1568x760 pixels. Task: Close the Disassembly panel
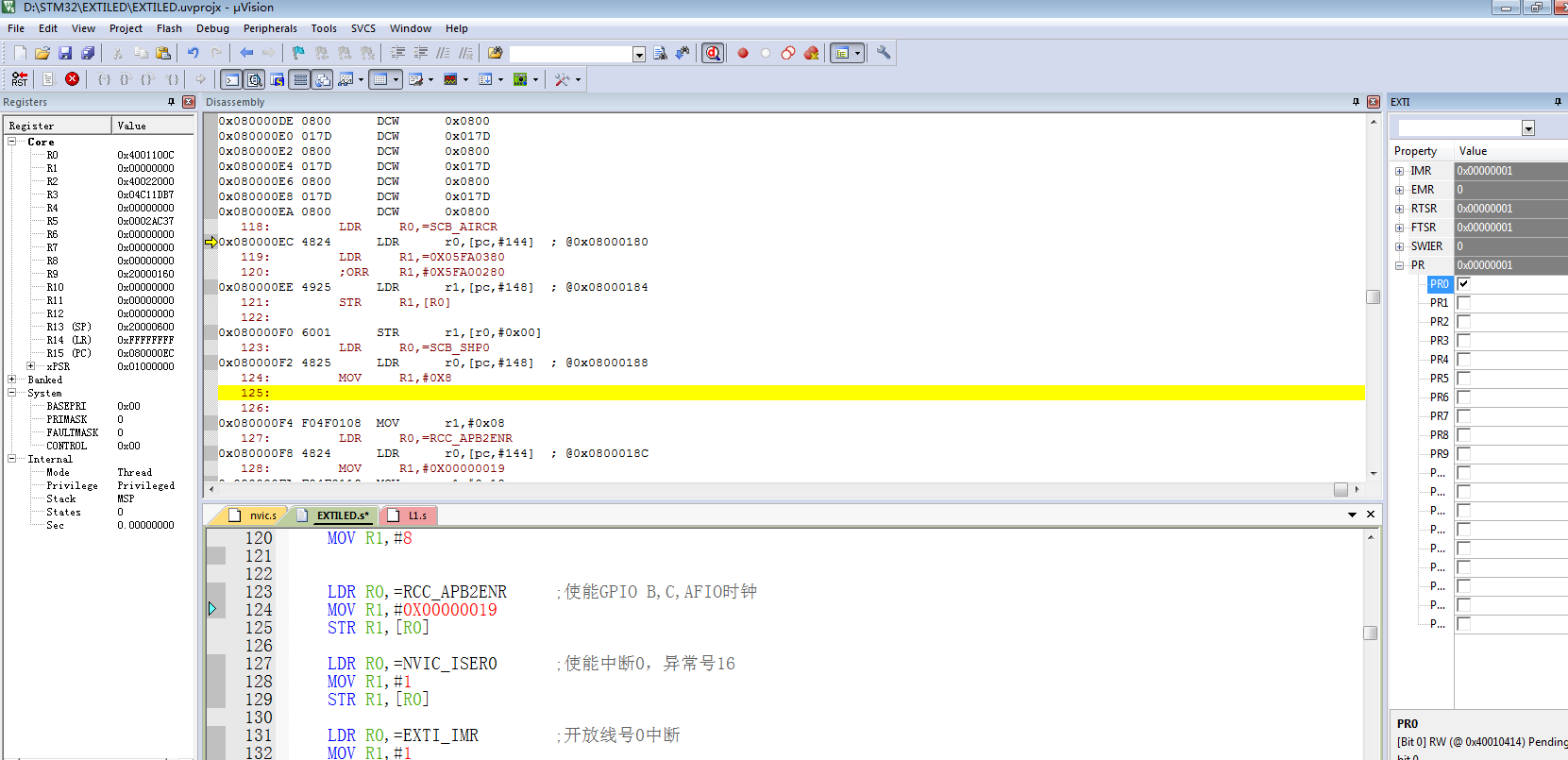1374,102
